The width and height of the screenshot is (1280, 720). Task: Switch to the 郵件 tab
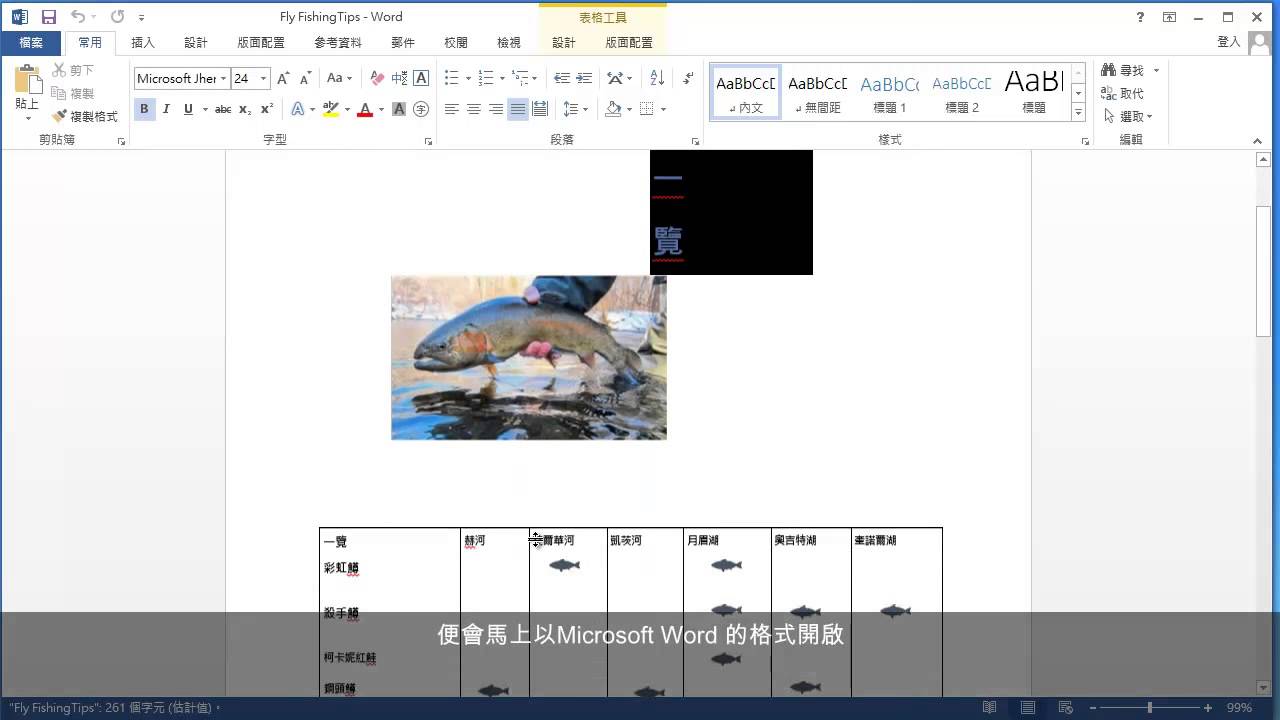[403, 43]
